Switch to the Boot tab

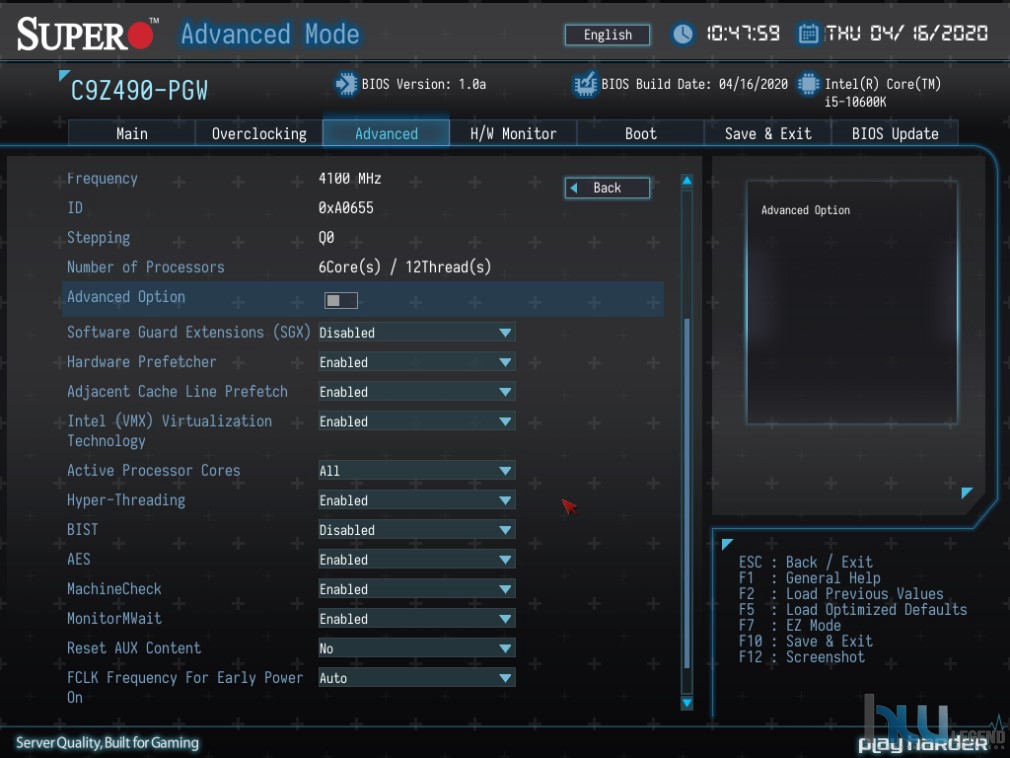click(640, 133)
